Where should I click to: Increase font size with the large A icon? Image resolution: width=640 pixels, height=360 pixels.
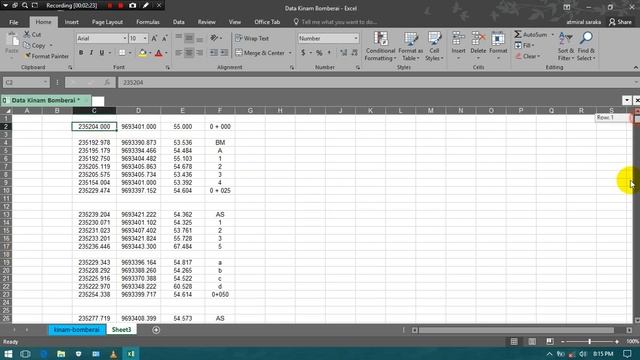pos(154,38)
